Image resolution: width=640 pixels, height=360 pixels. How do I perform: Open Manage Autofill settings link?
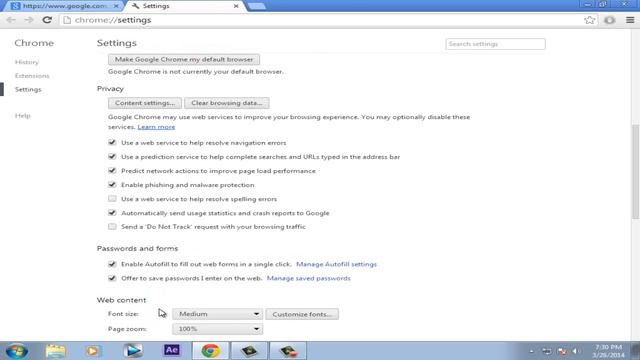[x=337, y=264]
